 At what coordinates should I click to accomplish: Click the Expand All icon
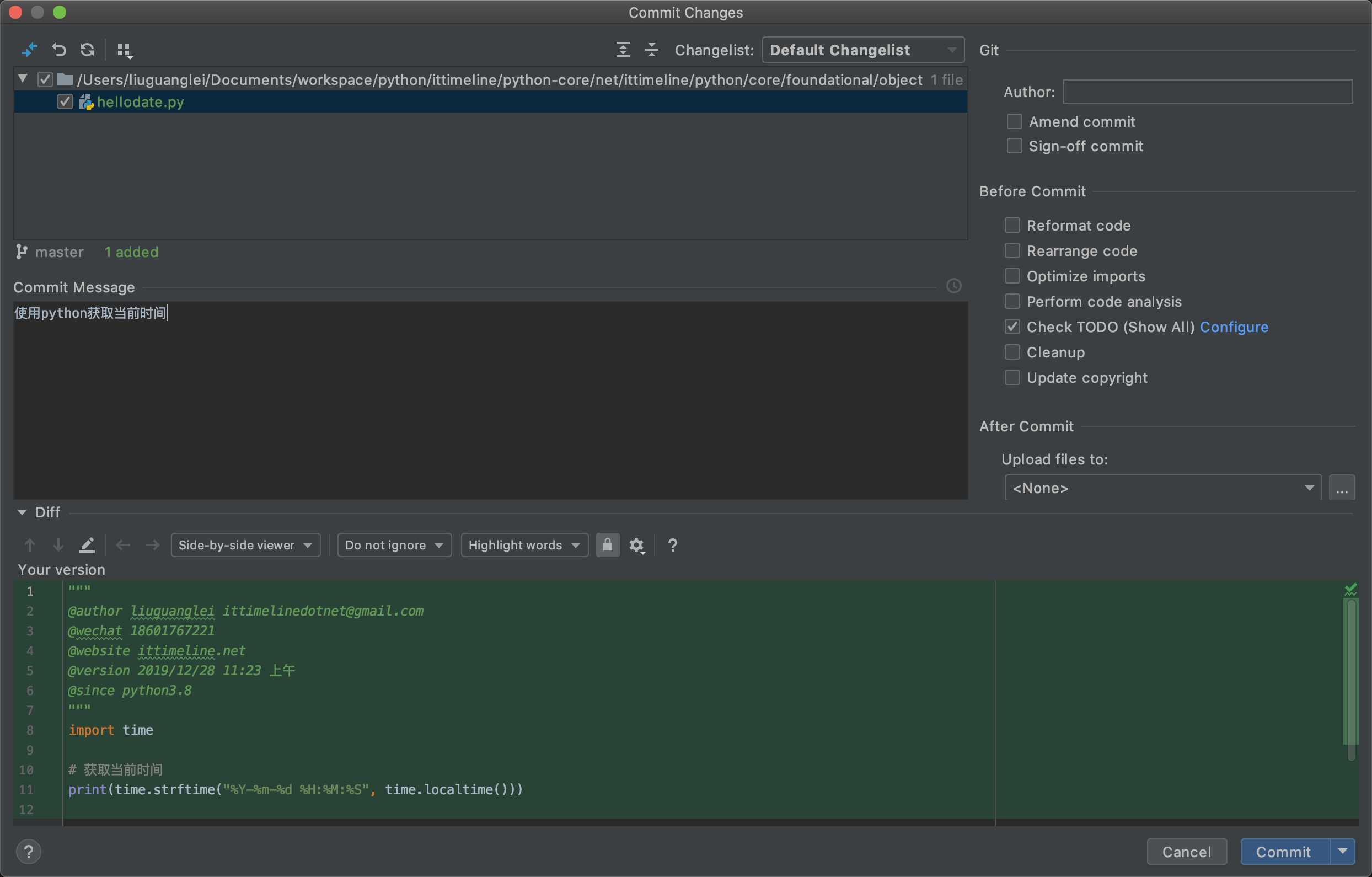tap(623, 50)
